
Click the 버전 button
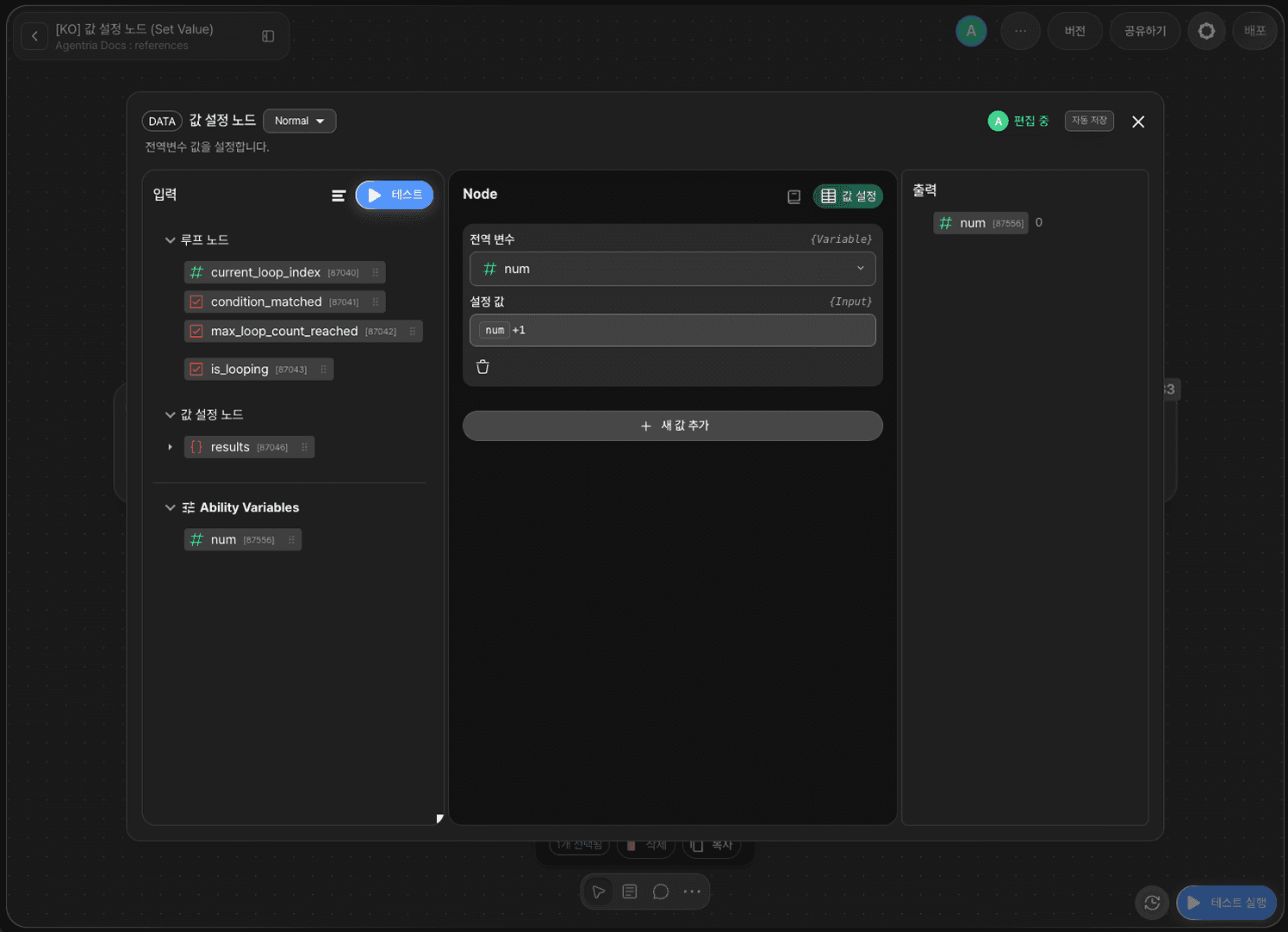coord(1074,31)
